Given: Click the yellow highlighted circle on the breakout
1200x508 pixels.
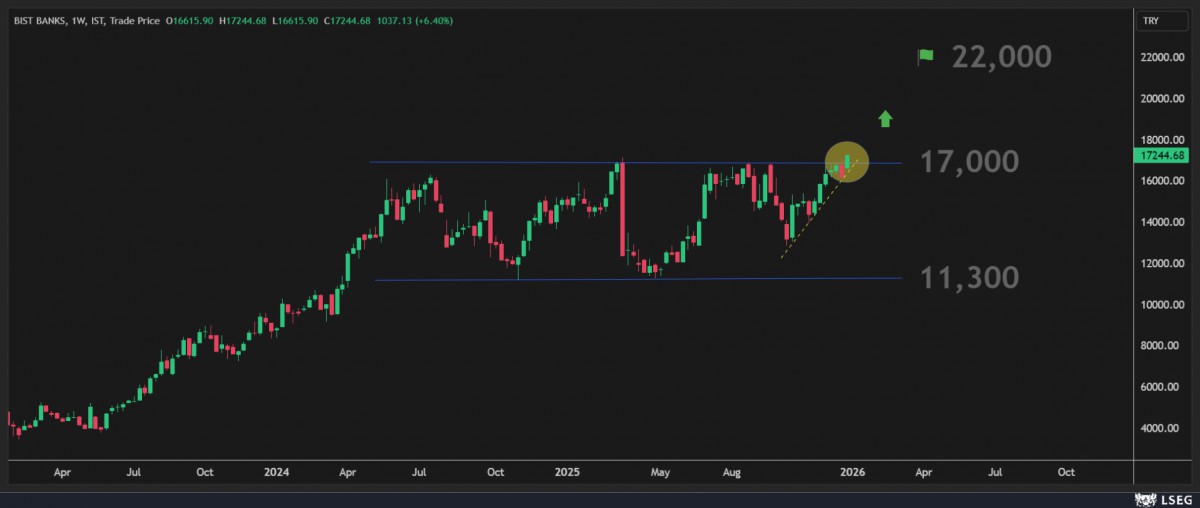Looking at the screenshot, I should tap(846, 160).
